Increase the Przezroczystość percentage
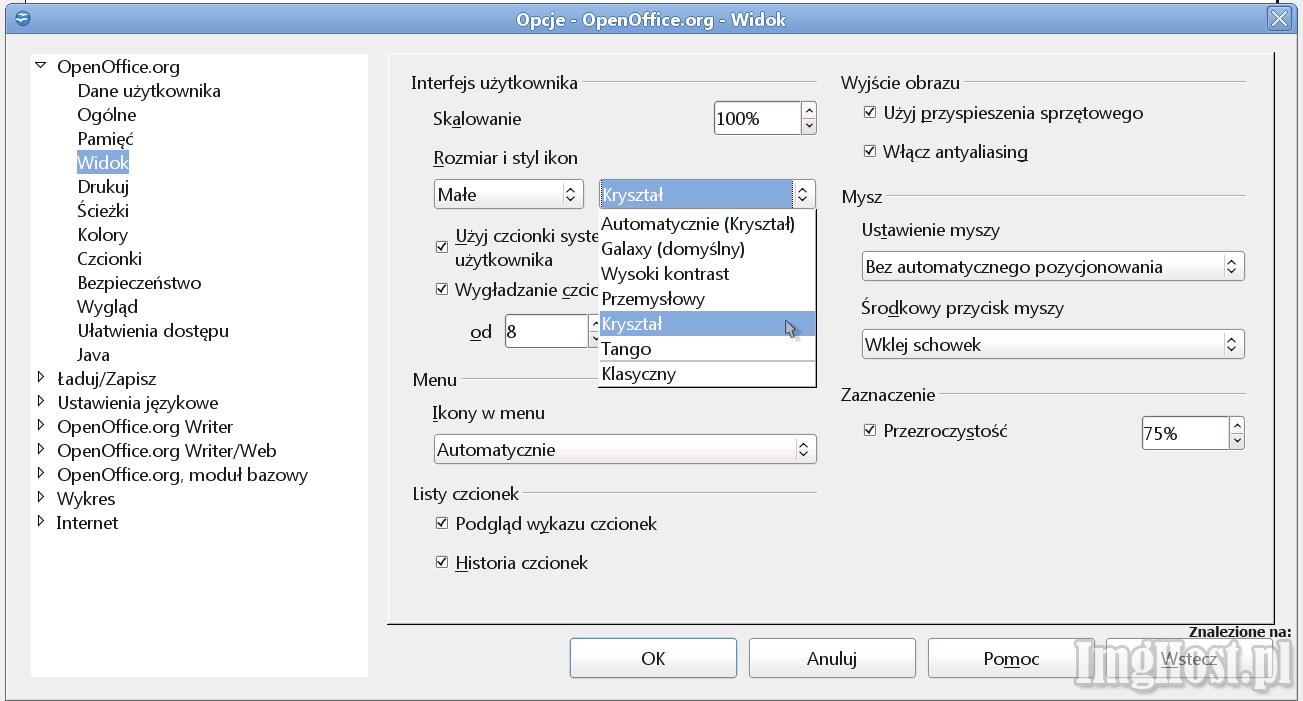This screenshot has width=1303, height=701. 1237,425
